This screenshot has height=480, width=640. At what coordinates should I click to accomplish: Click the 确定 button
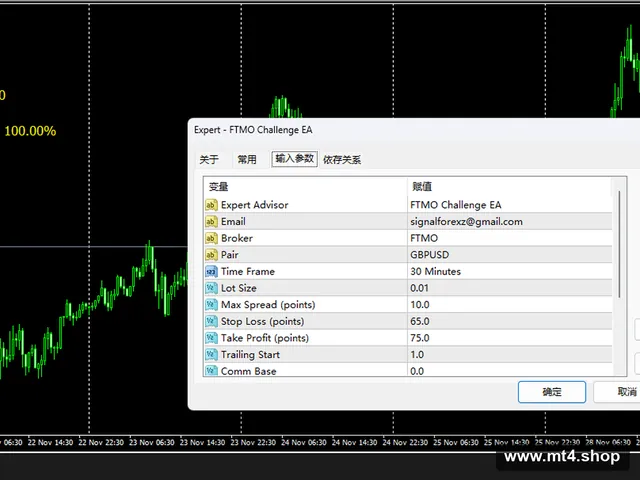coord(552,392)
